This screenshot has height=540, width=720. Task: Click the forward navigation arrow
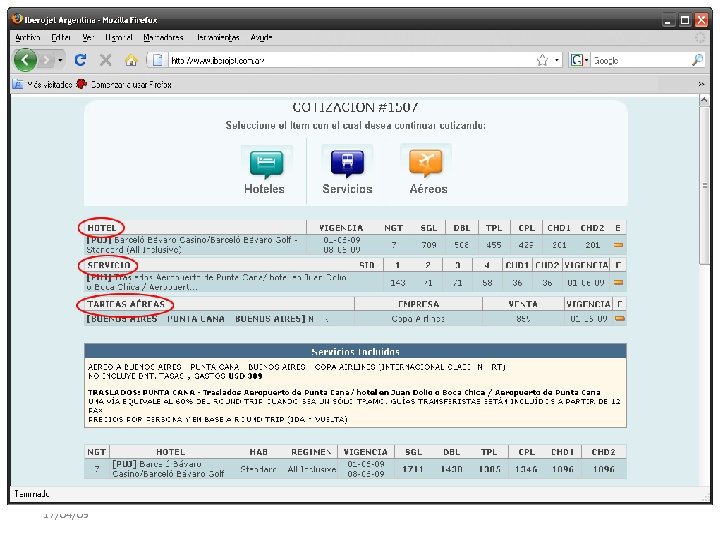(x=46, y=60)
